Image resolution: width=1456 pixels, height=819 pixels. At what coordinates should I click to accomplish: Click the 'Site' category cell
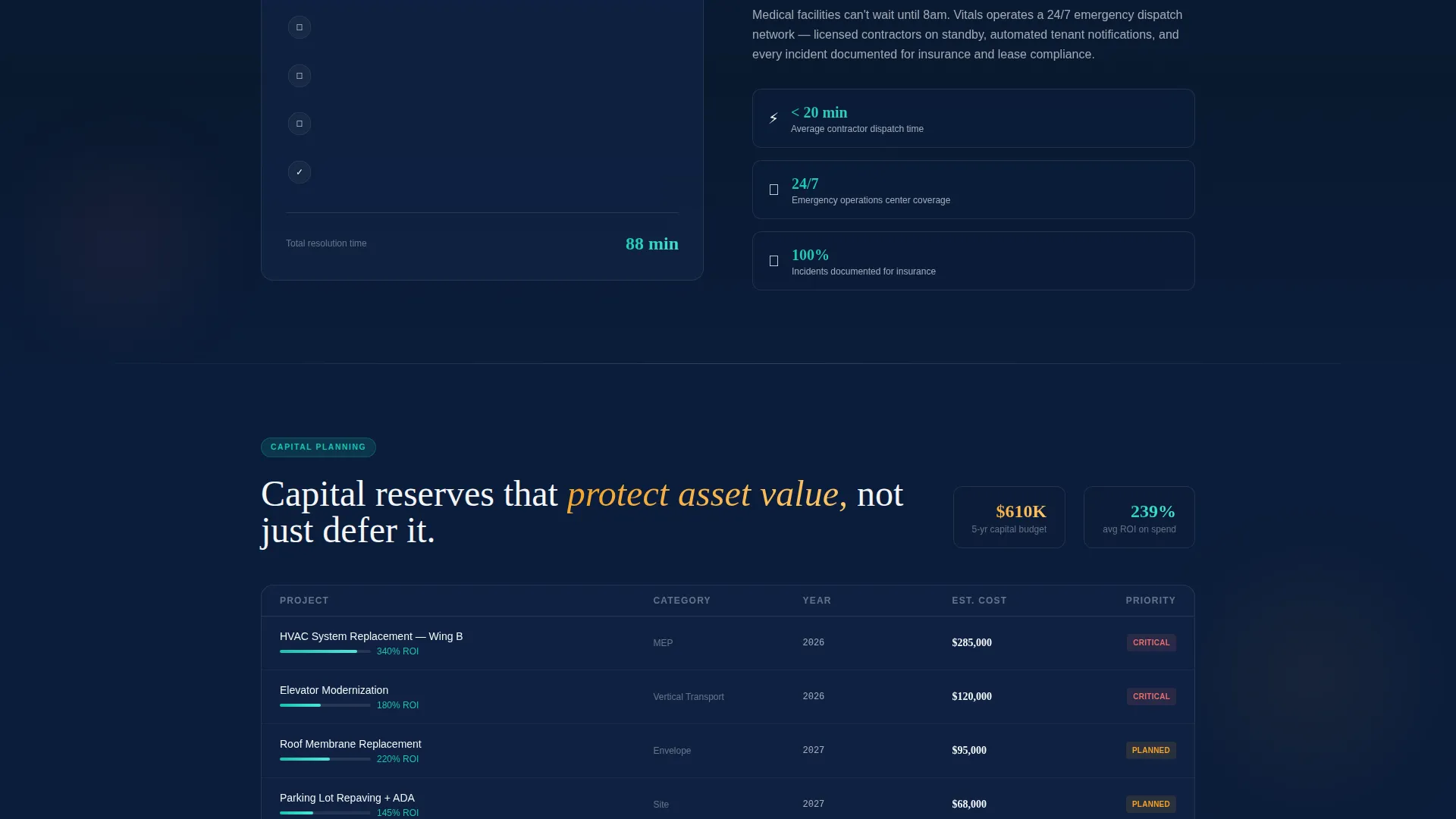(x=661, y=805)
